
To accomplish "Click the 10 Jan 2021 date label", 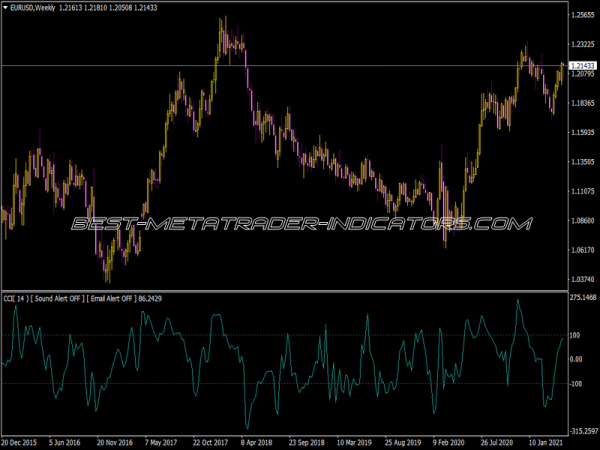I will pos(548,442).
